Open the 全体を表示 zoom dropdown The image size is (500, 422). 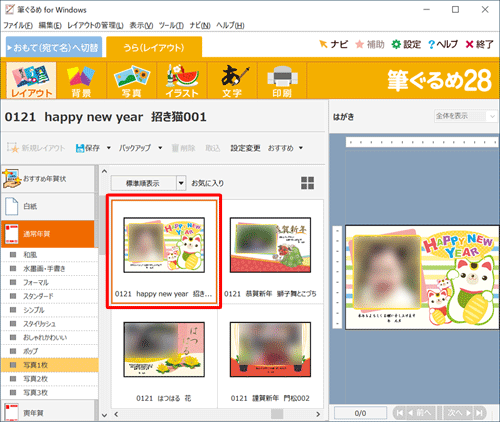pos(465,116)
